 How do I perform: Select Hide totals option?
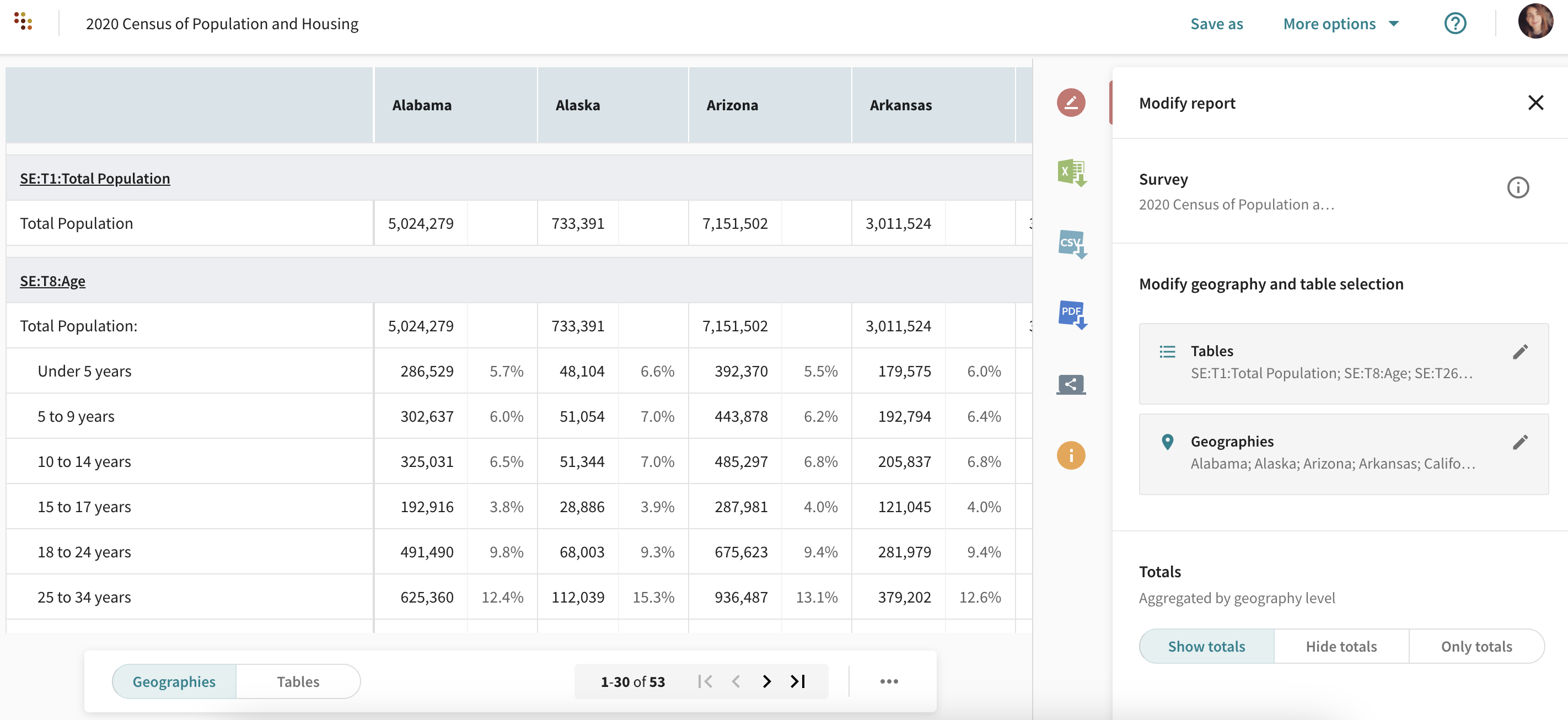pyautogui.click(x=1341, y=646)
